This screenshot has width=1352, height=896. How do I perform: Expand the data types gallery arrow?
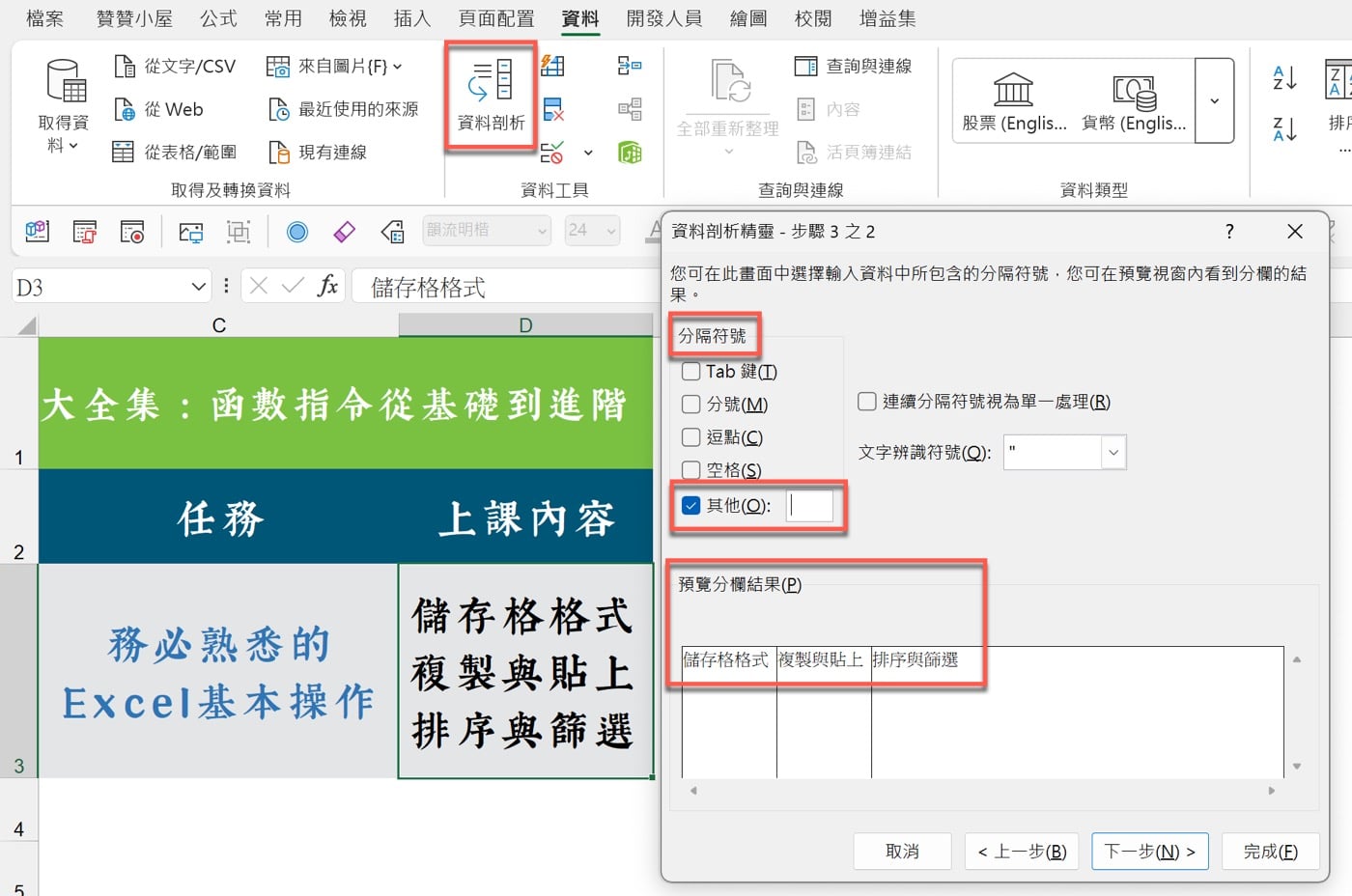click(1214, 100)
